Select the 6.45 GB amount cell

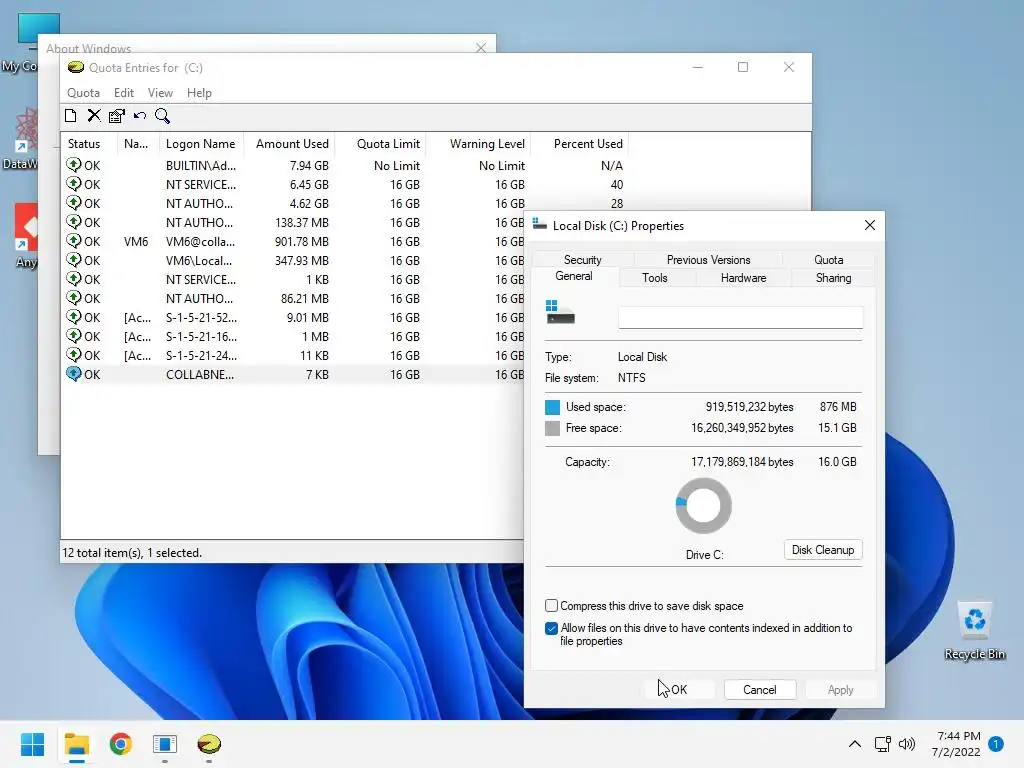pyautogui.click(x=309, y=185)
